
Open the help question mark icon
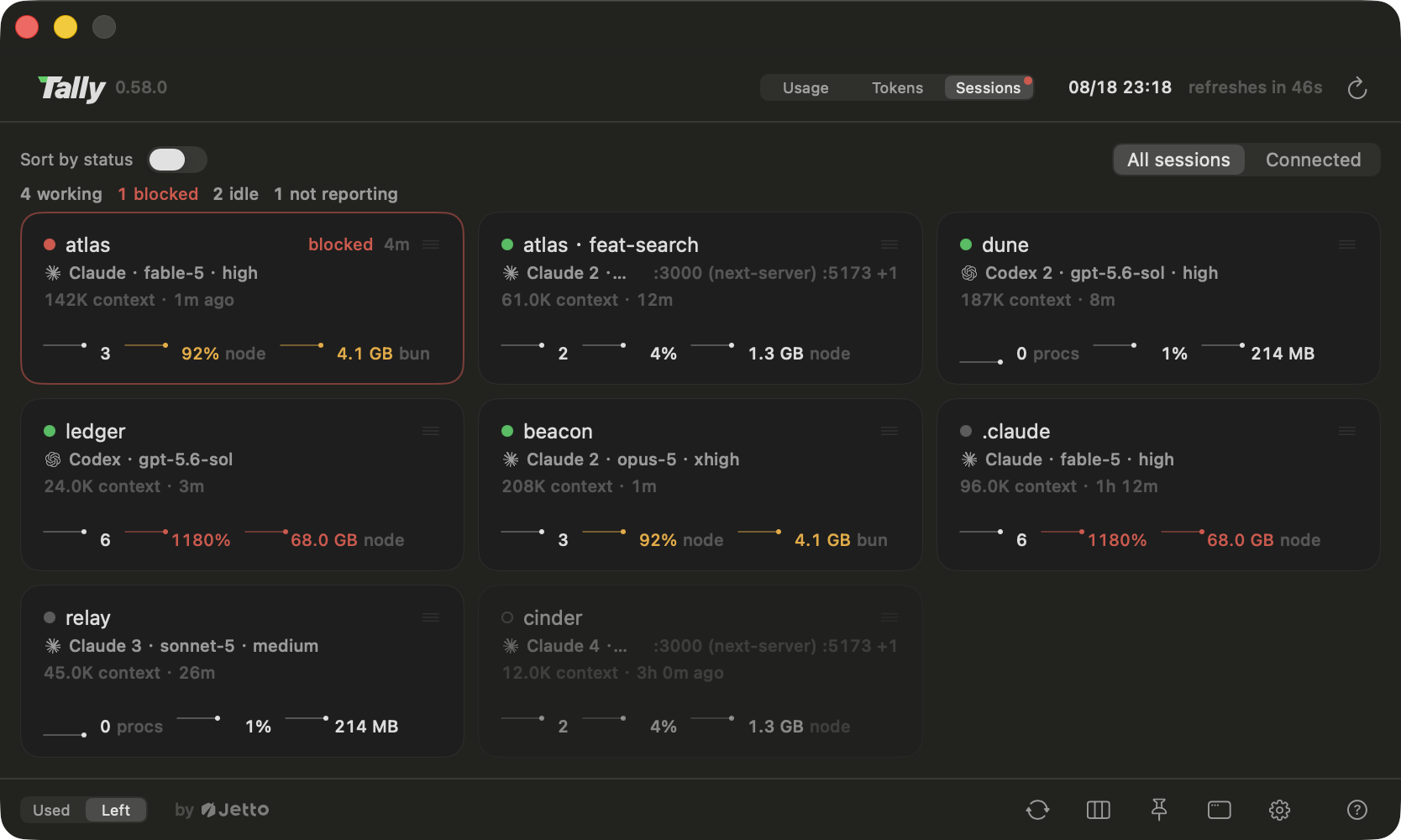[x=1357, y=810]
